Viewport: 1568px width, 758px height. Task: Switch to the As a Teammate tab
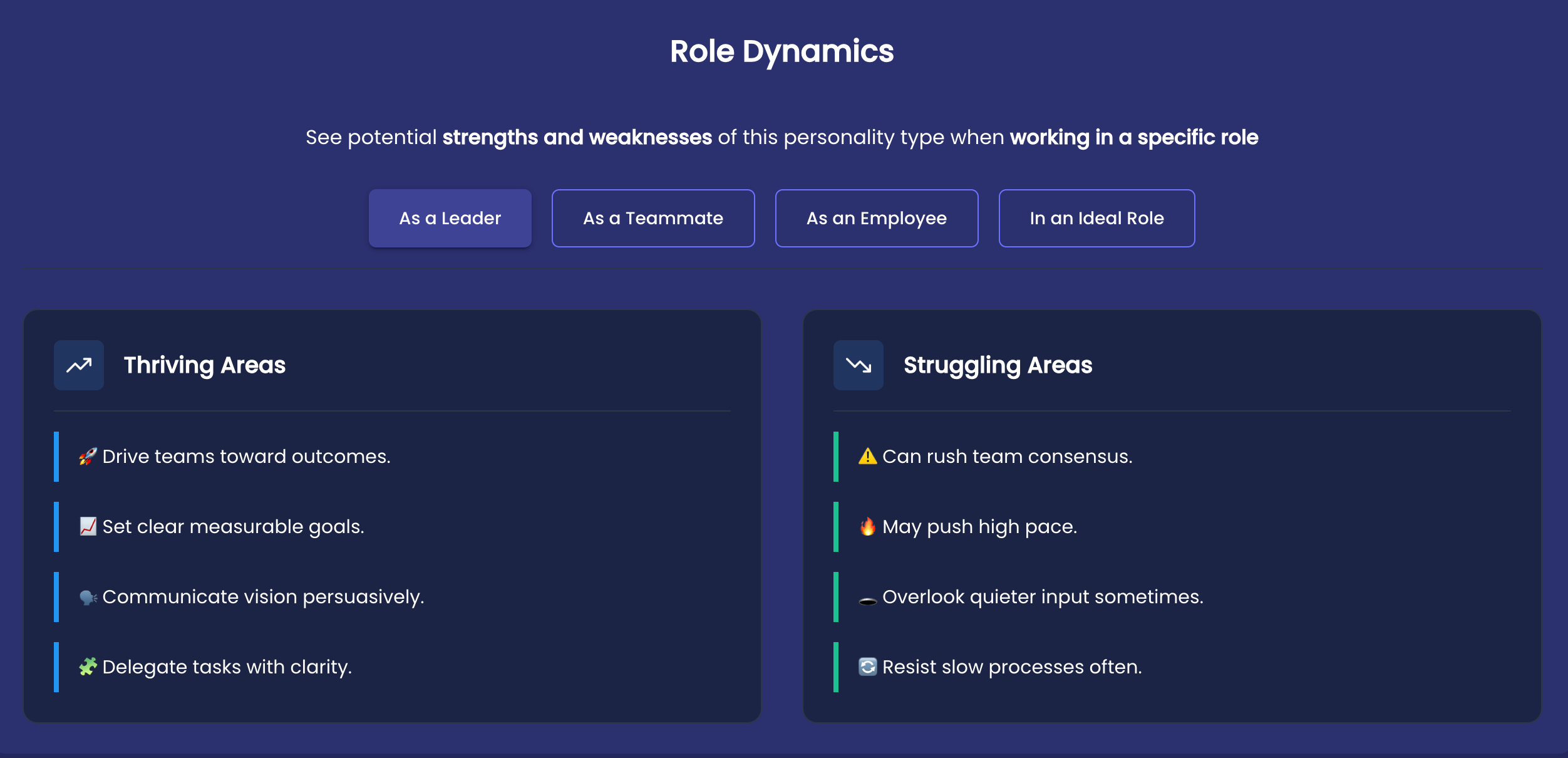click(x=652, y=218)
